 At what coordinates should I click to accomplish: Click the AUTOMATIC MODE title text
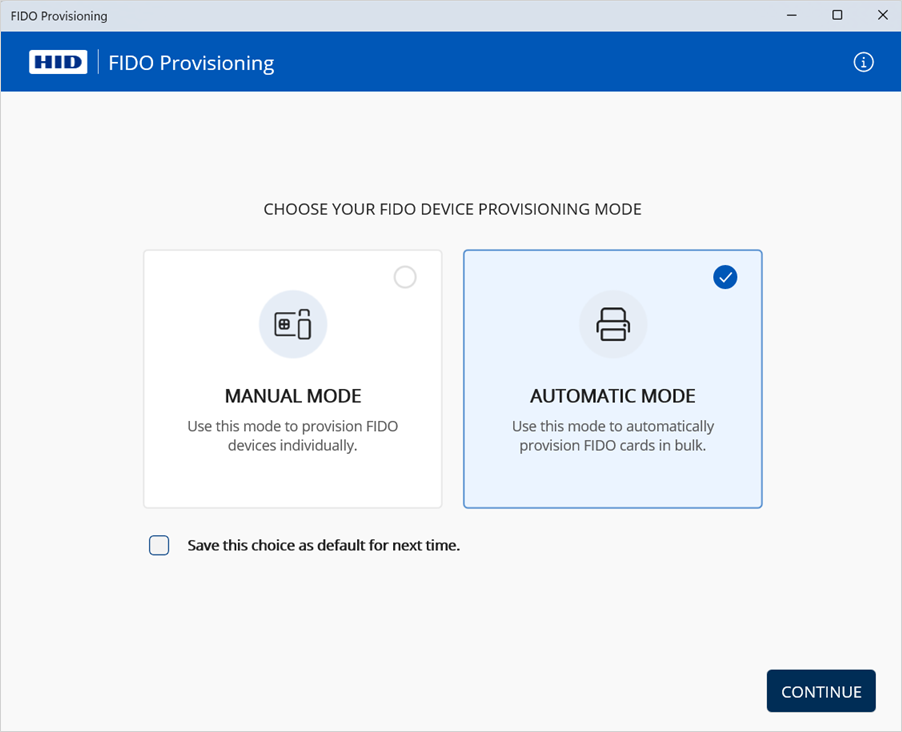point(613,396)
